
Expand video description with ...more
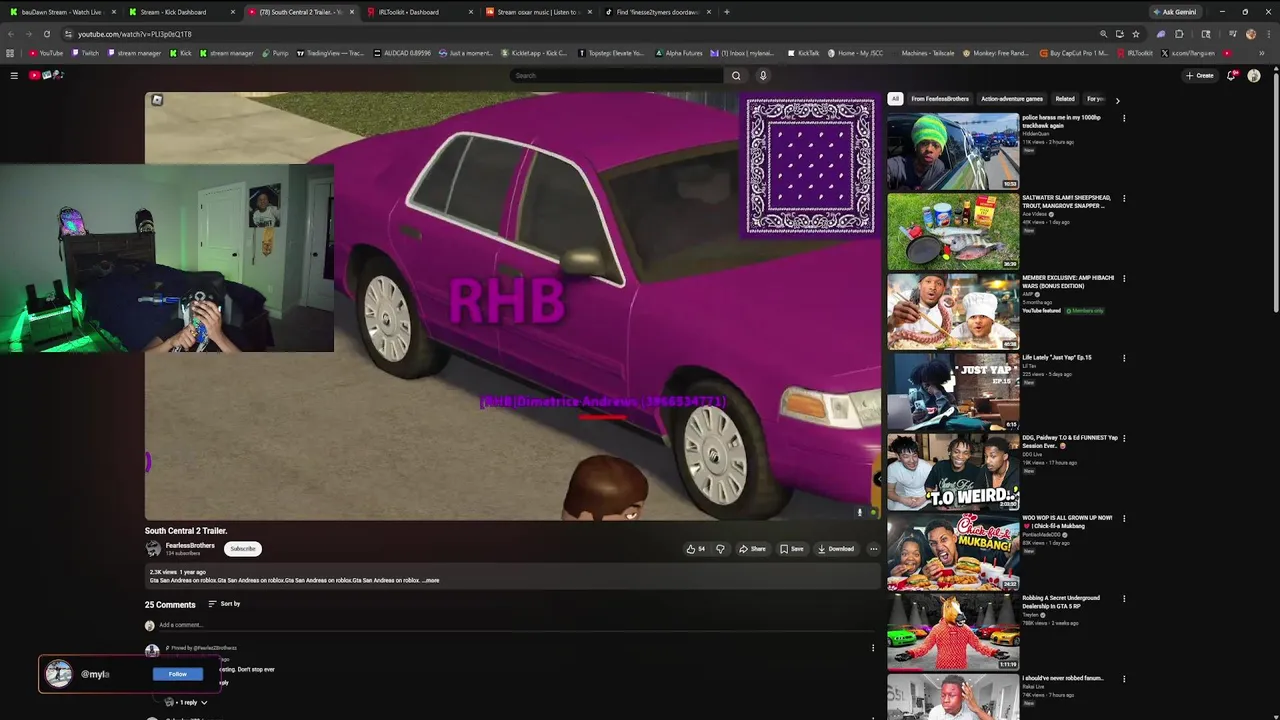tap(431, 580)
